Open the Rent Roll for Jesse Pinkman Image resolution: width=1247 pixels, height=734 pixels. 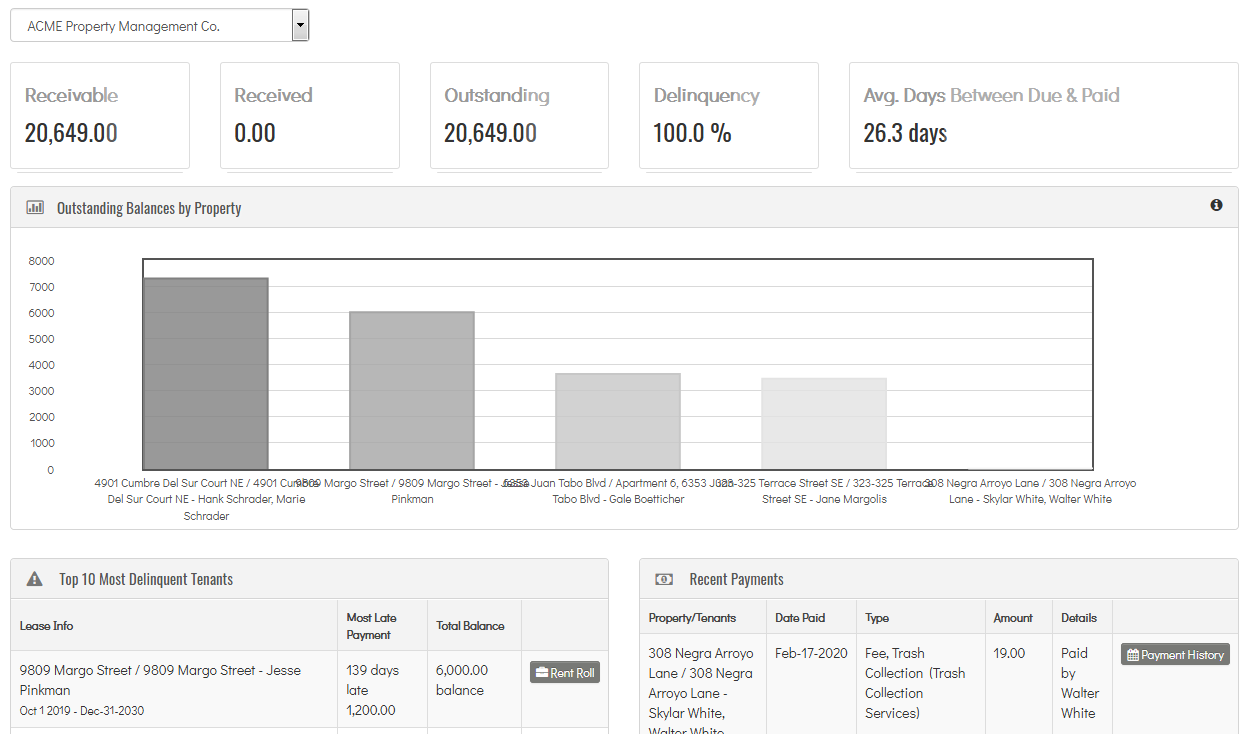click(565, 673)
